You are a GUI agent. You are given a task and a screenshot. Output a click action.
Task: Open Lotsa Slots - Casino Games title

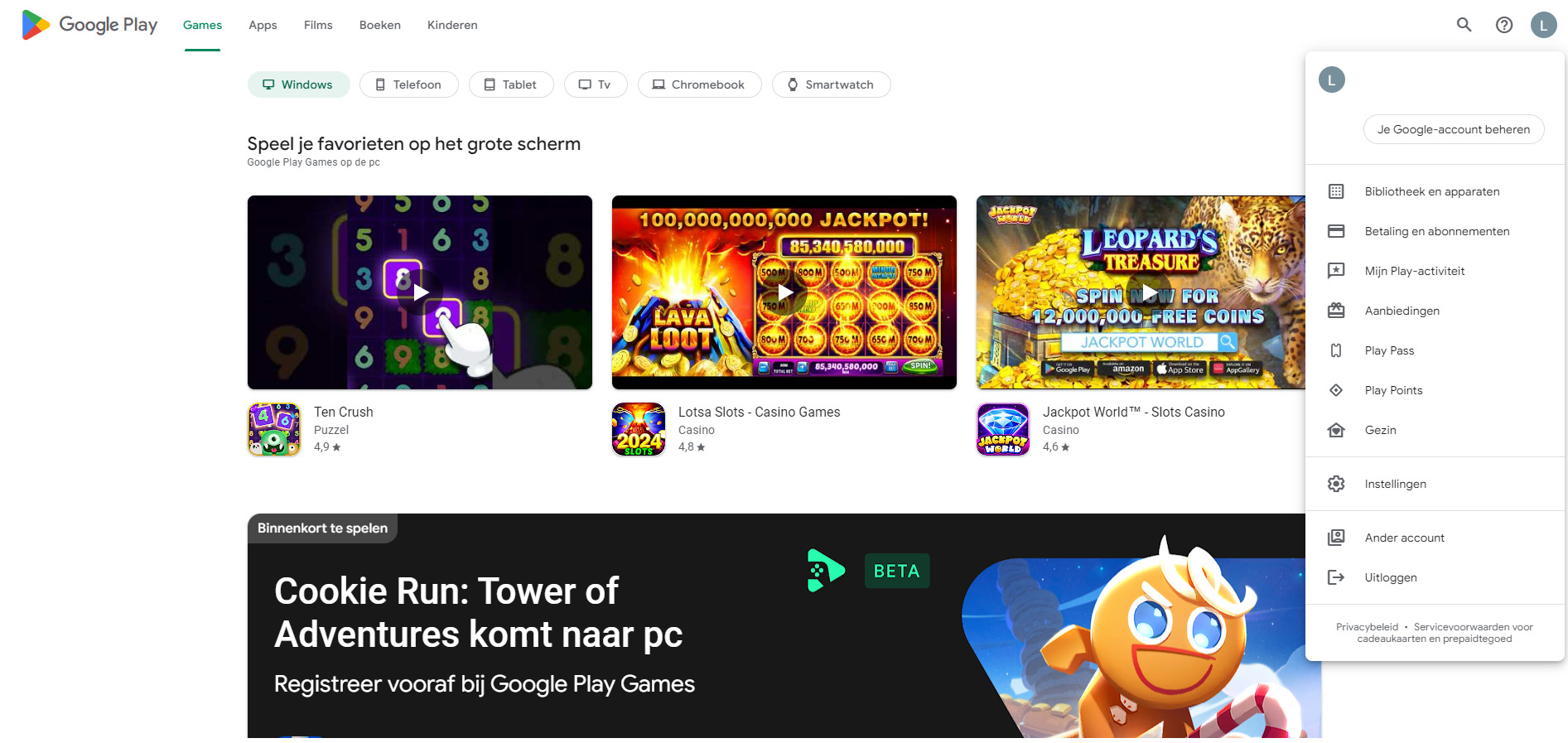pyautogui.click(x=759, y=412)
